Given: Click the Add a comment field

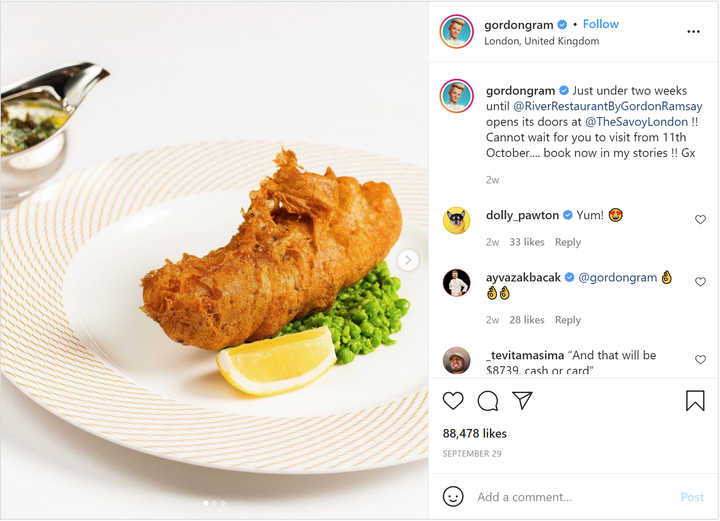Looking at the screenshot, I should (x=570, y=497).
